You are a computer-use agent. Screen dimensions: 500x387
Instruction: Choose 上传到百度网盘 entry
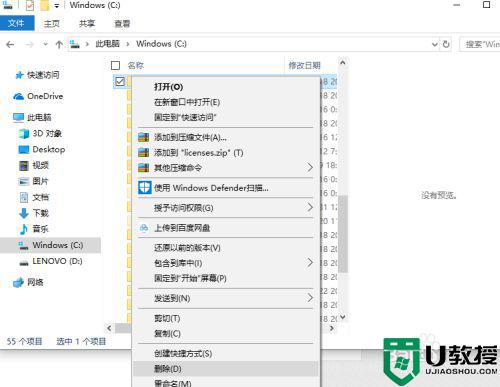point(225,228)
